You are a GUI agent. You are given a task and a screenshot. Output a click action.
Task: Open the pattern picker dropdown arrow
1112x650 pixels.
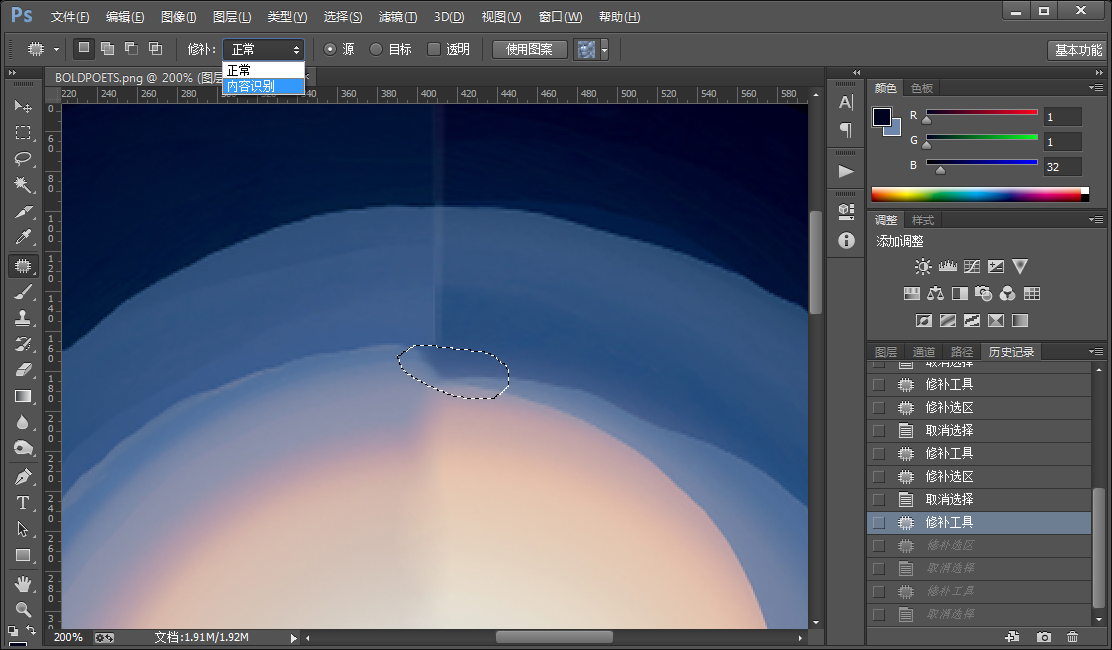tap(604, 50)
